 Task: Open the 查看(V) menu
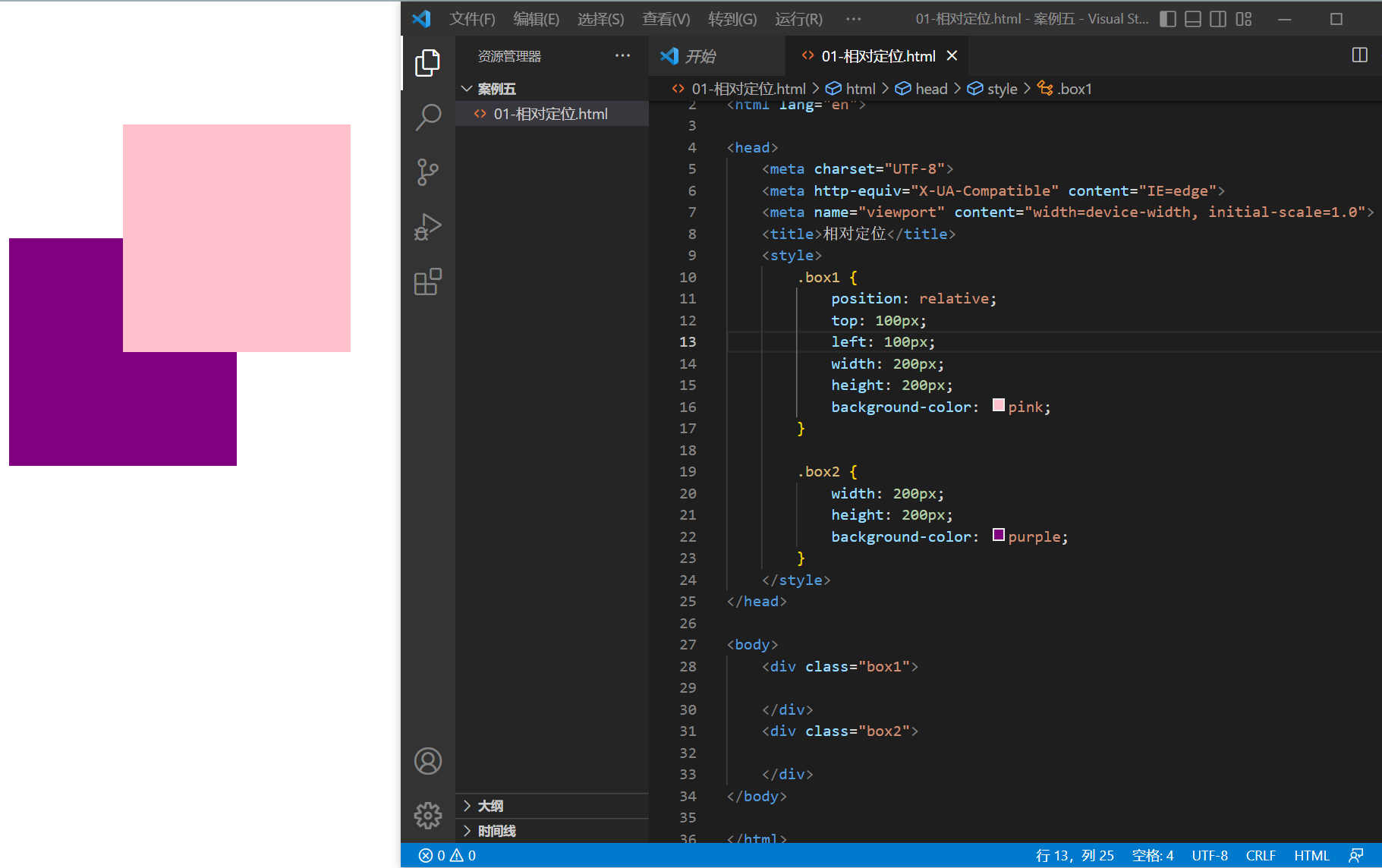[x=666, y=19]
